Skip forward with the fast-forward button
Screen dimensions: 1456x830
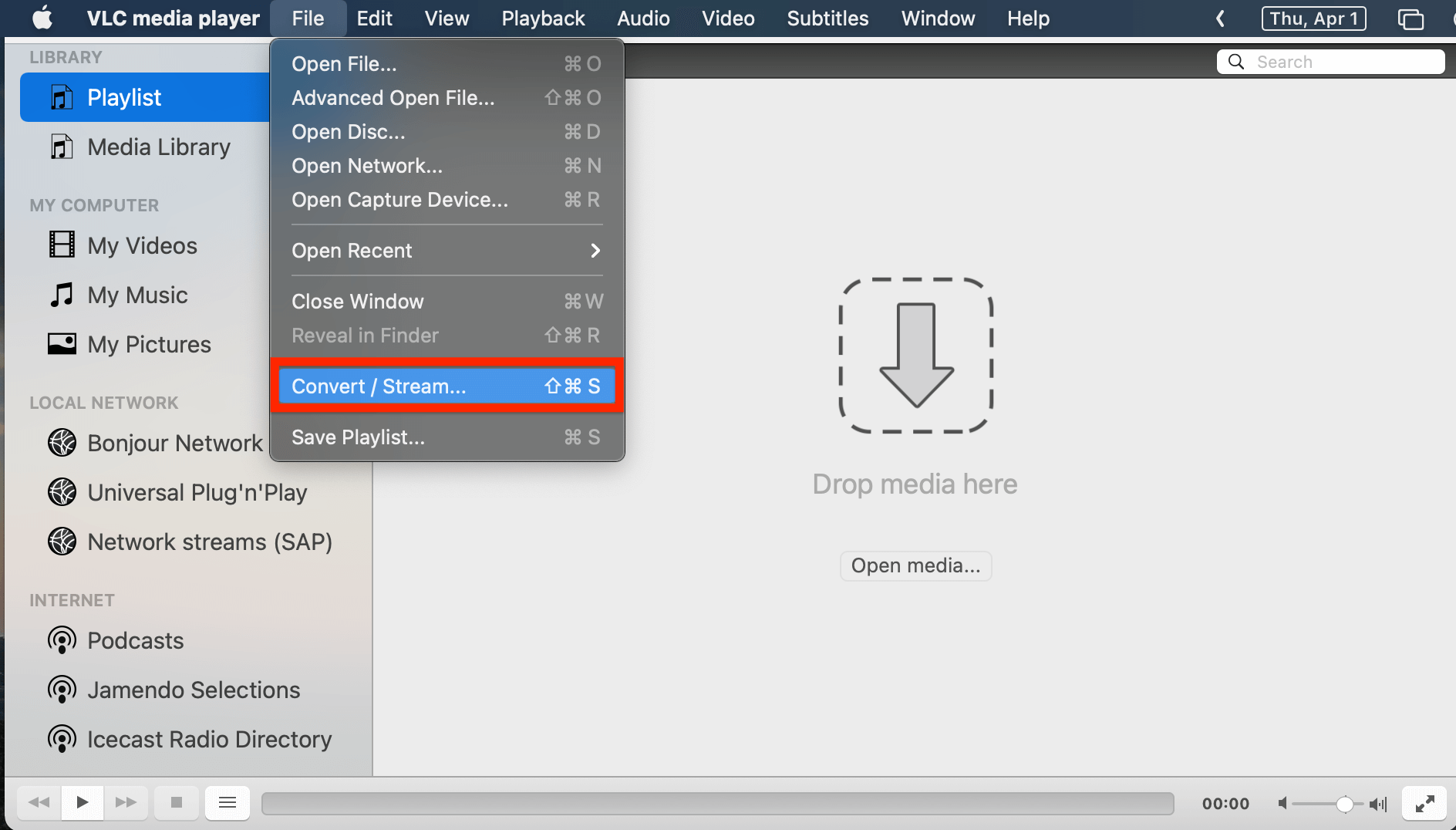point(126,803)
